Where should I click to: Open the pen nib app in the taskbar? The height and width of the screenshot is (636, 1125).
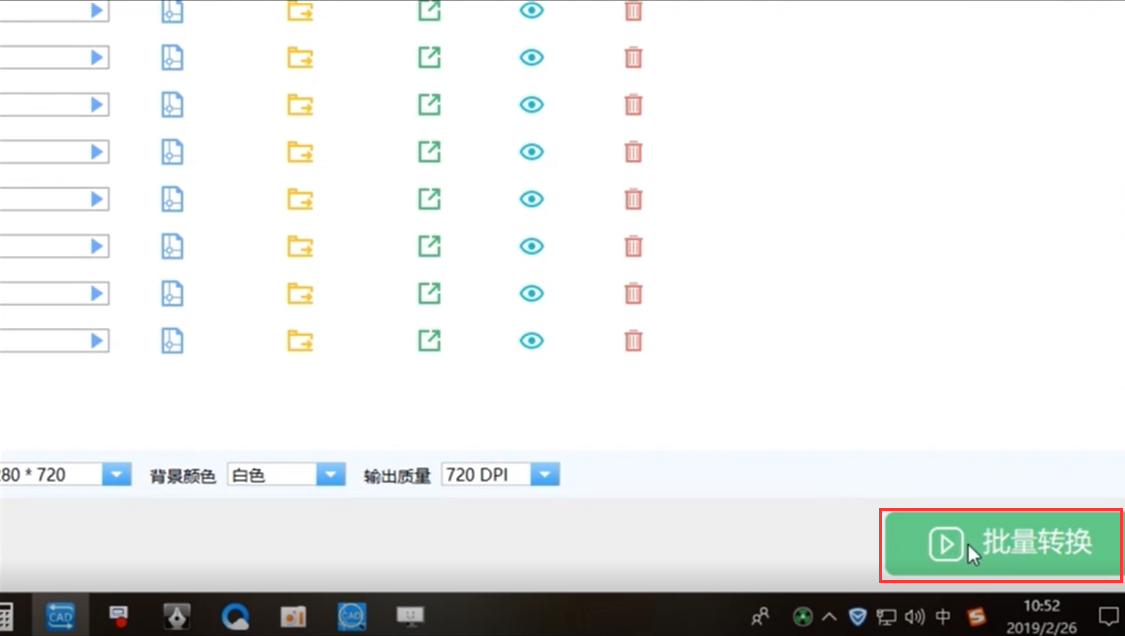(x=176, y=616)
